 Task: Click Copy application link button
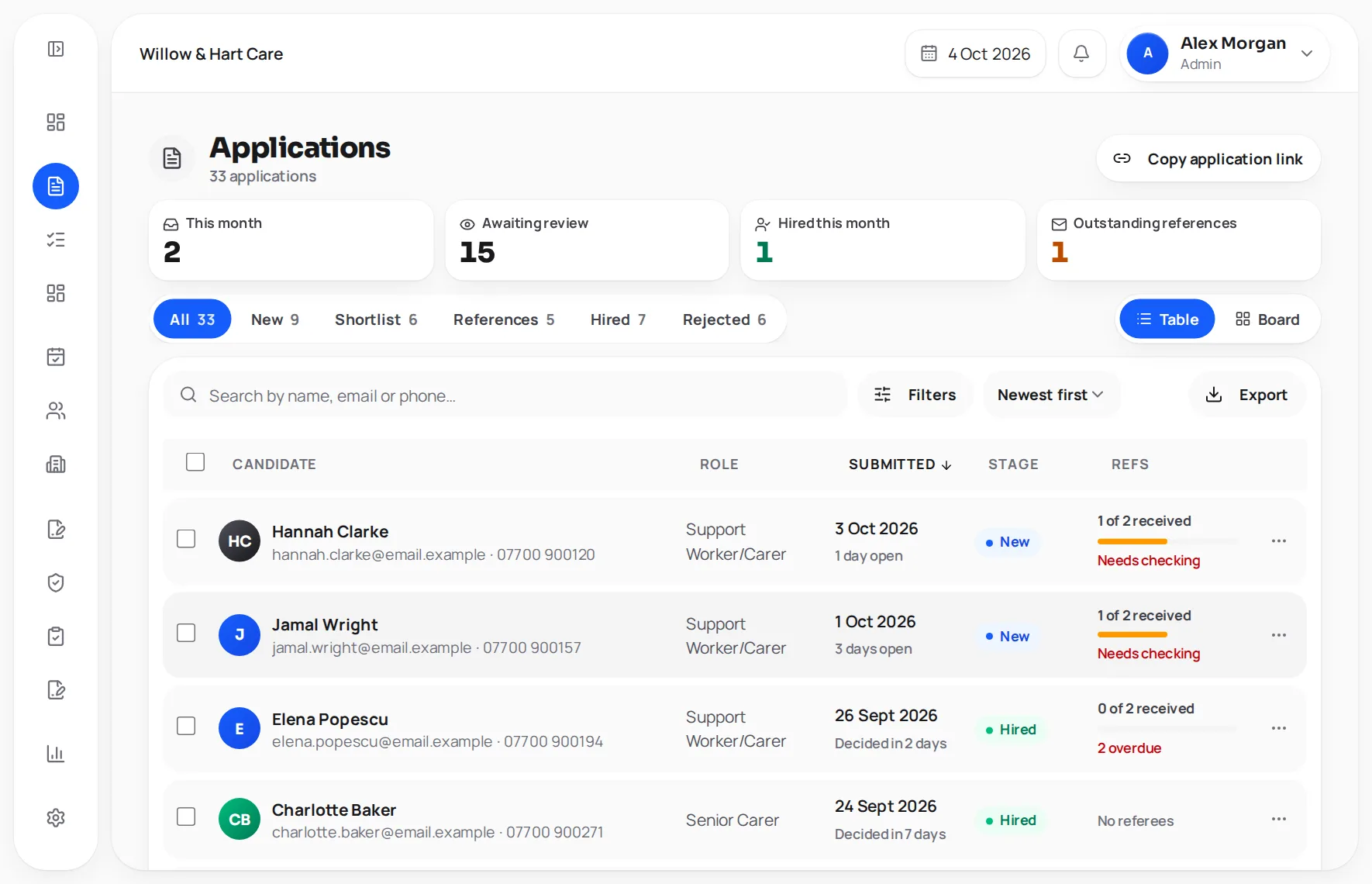coord(1208,159)
